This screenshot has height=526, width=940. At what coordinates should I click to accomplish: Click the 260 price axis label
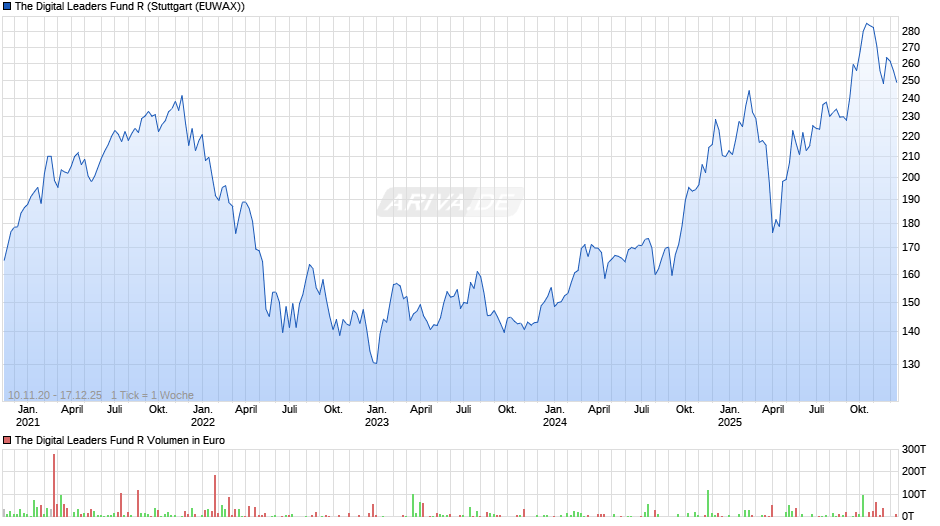pos(911,64)
